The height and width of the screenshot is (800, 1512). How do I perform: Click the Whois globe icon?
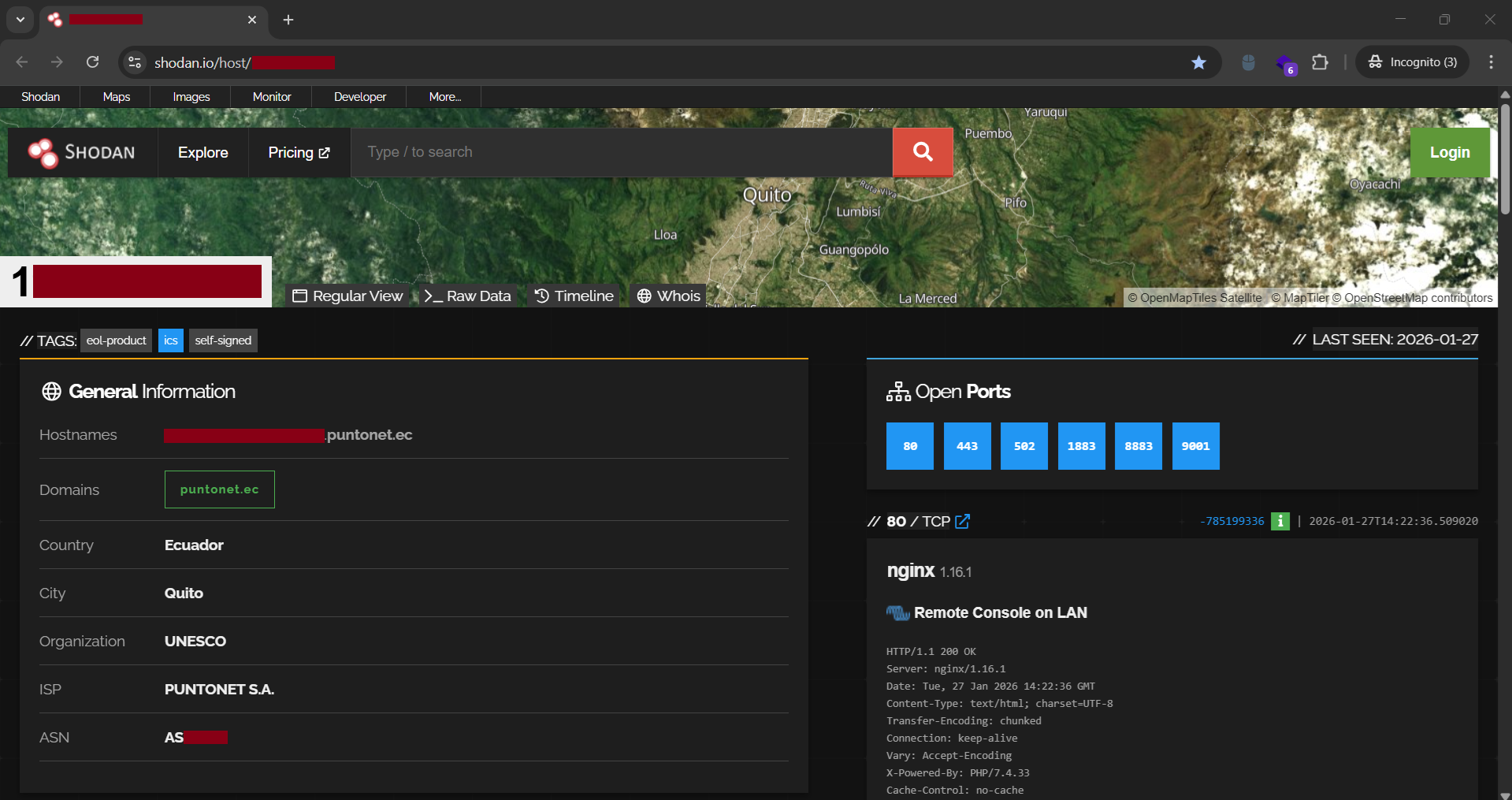pos(645,296)
